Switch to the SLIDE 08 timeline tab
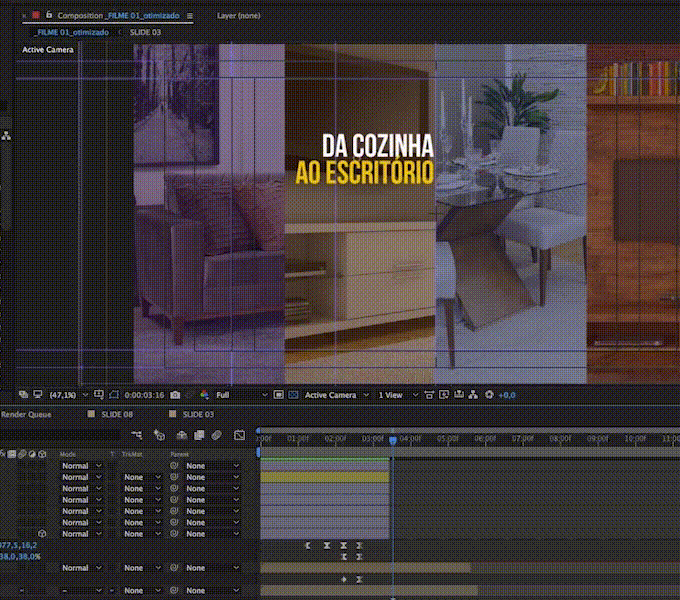 [115, 413]
